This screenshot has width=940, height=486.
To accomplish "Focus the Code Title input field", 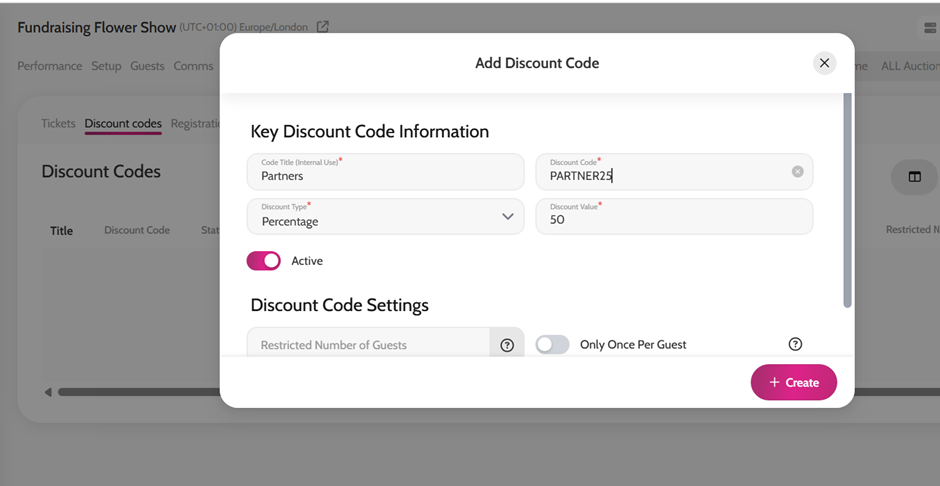I will [x=385, y=171].
